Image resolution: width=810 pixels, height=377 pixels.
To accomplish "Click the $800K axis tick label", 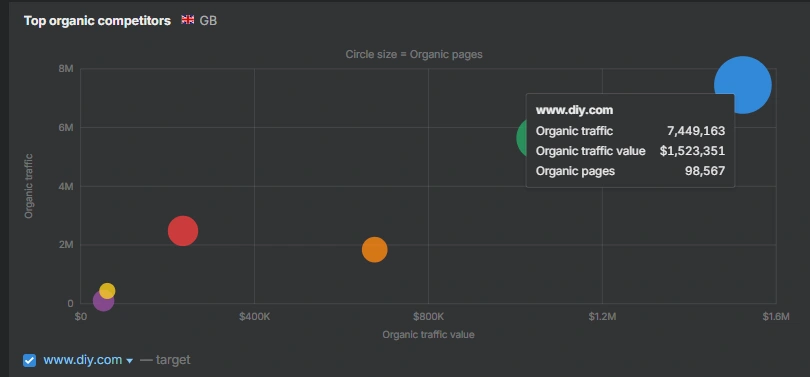I will [428, 317].
